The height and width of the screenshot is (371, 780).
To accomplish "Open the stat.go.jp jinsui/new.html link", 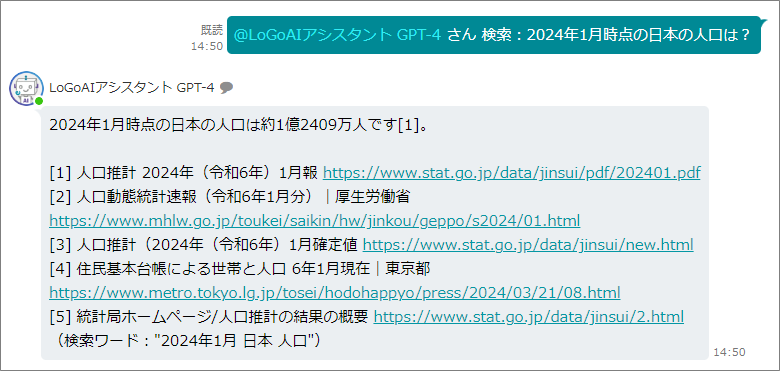I will [528, 245].
